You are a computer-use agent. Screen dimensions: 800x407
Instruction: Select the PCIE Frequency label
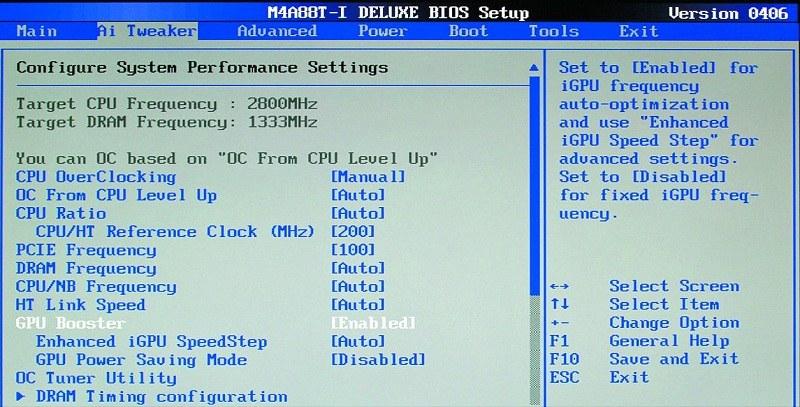86,250
